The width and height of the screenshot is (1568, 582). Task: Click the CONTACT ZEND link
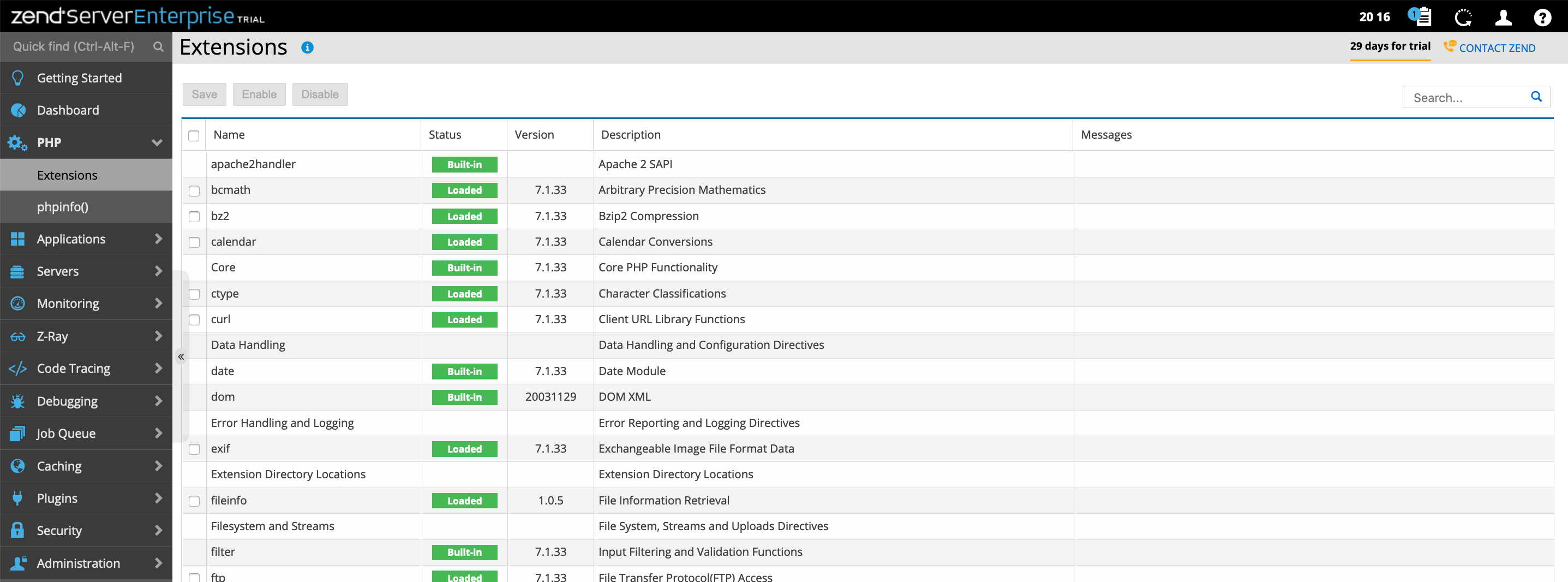[1496, 48]
